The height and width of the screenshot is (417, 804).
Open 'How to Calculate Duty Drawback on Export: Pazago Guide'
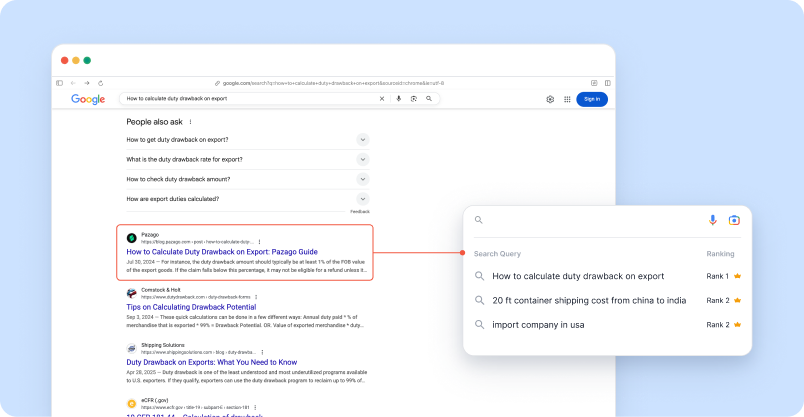click(x=222, y=252)
